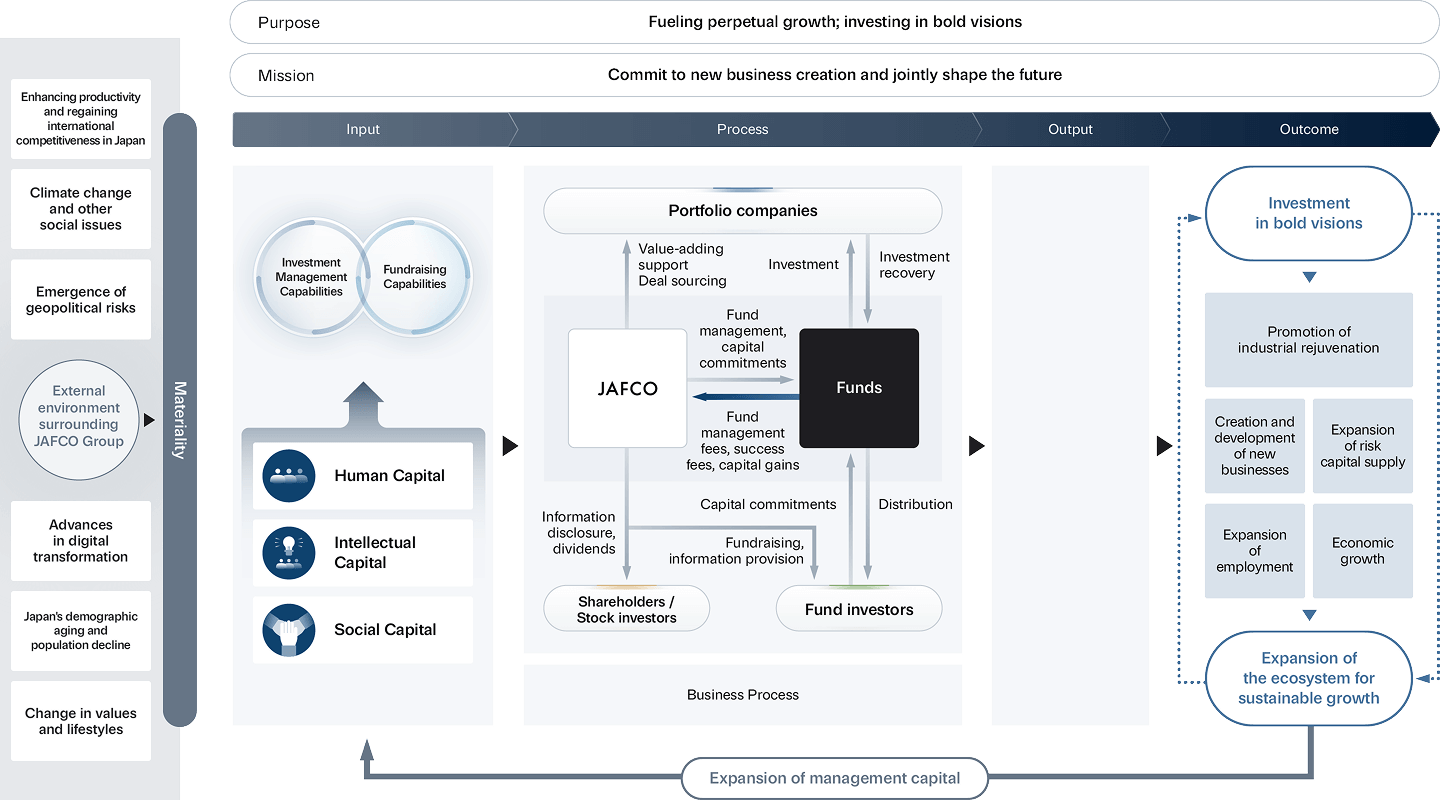
Task: Select the Shareholders / Stock investors box
Action: coord(626,609)
